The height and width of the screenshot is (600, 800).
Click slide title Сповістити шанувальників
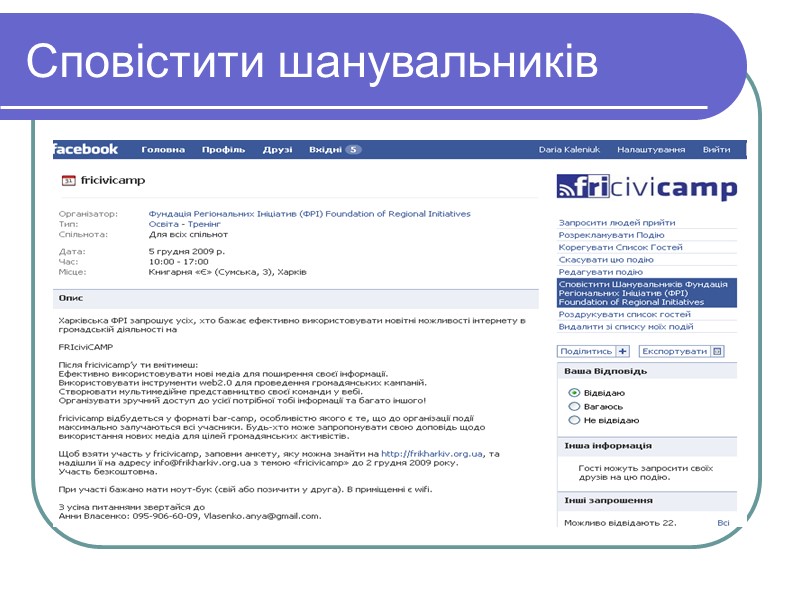[x=312, y=62]
